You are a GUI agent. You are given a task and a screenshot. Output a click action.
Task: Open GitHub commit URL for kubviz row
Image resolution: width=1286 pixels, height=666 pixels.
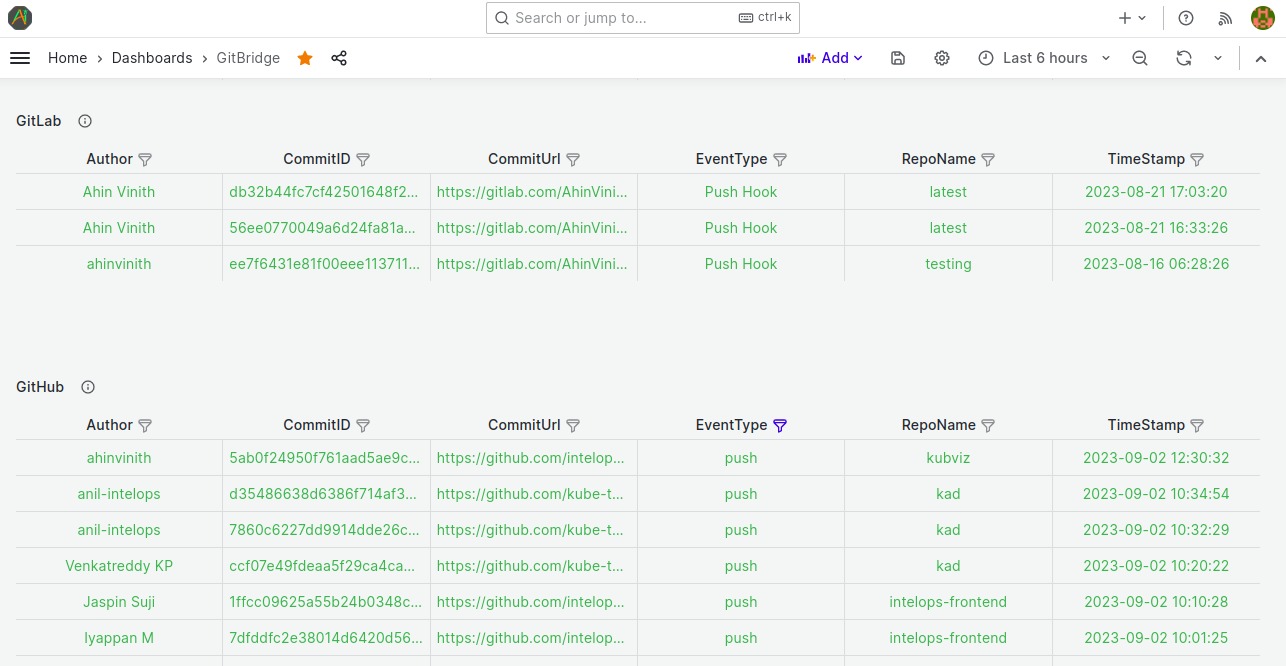pyautogui.click(x=531, y=458)
